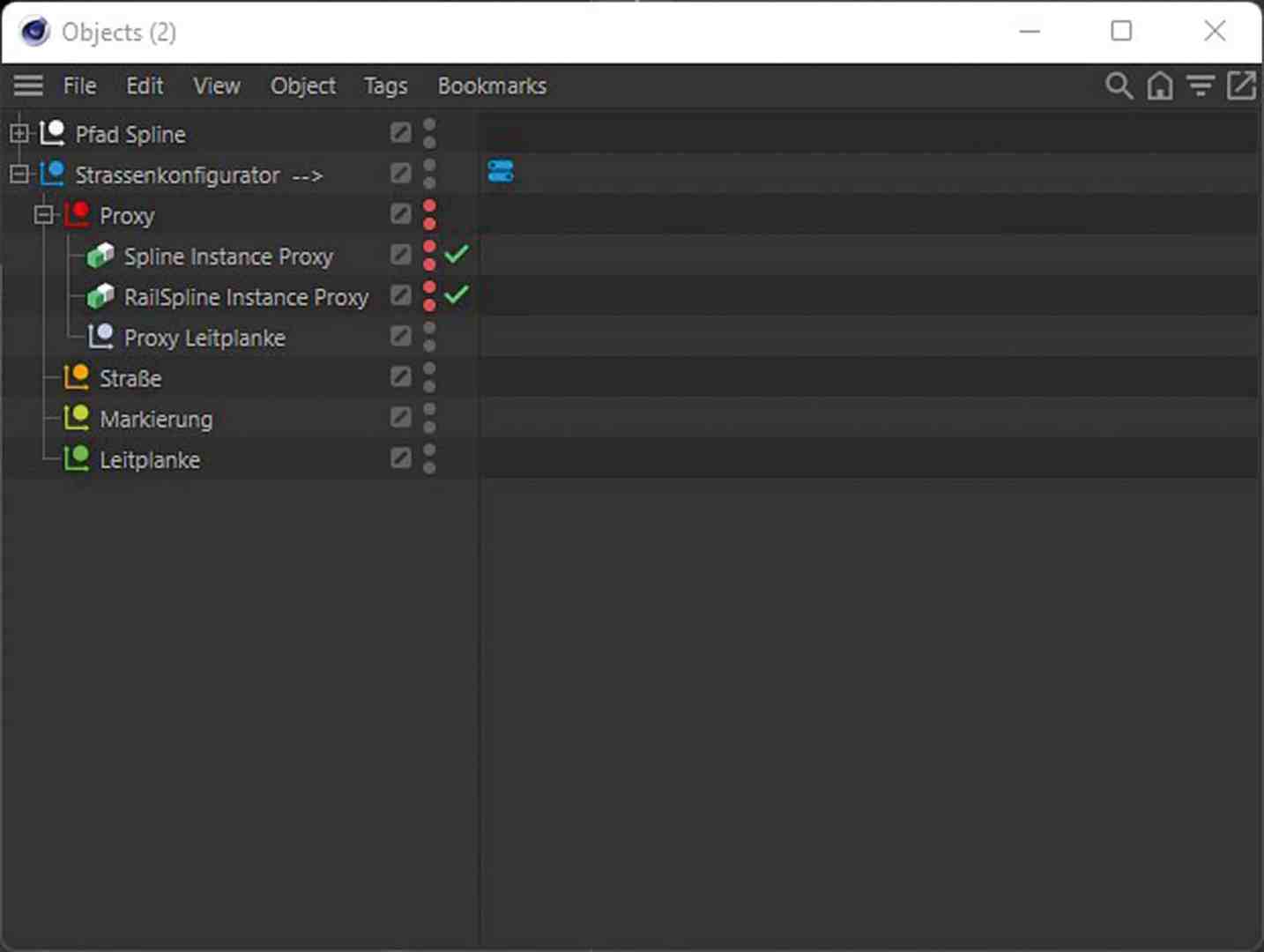Select the Pfad Spline object icon
This screenshot has width=1264, height=952.
53,131
